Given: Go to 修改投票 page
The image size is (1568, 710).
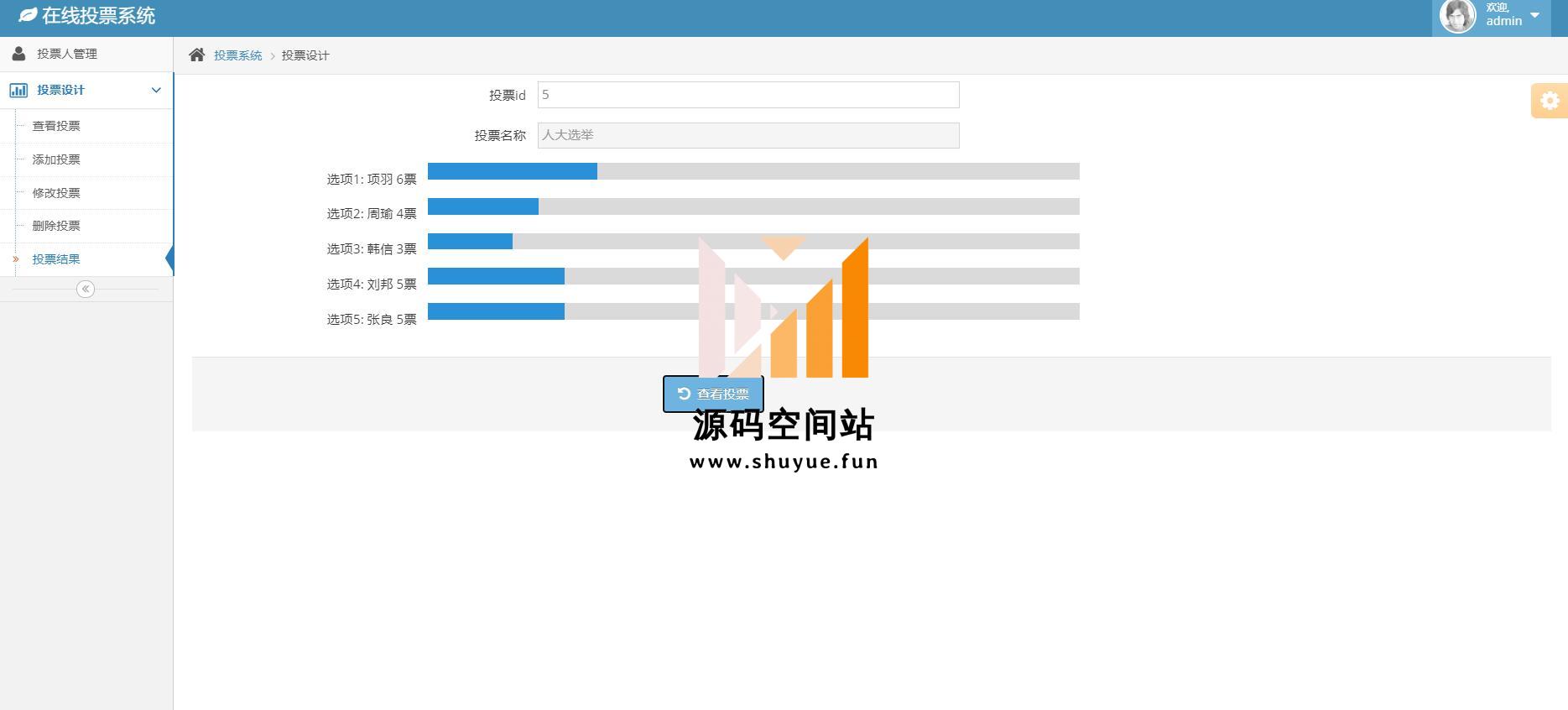Looking at the screenshot, I should [x=56, y=193].
